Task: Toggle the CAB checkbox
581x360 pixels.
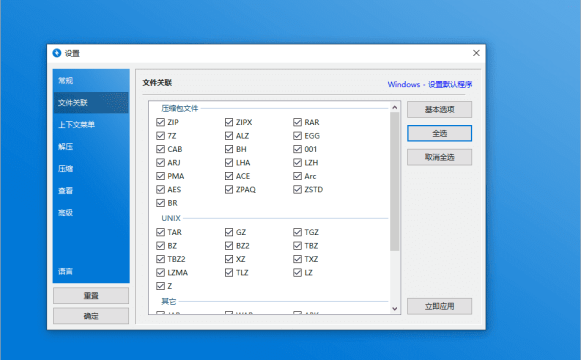Action: (x=160, y=149)
